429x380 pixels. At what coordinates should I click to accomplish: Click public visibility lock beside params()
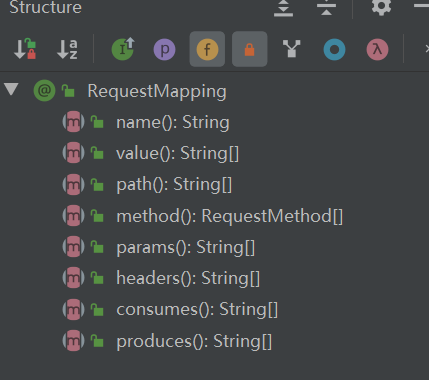coord(97,247)
